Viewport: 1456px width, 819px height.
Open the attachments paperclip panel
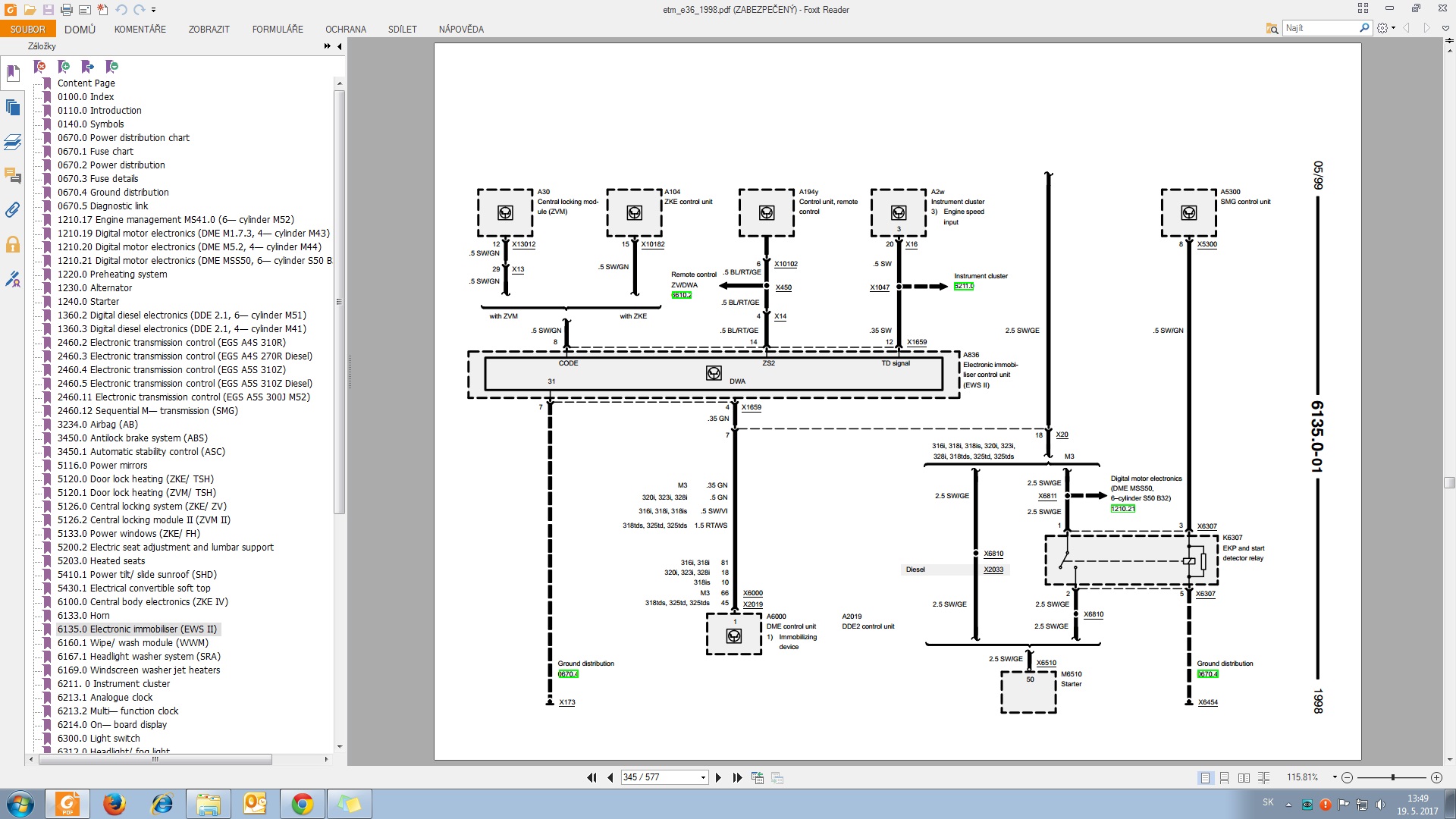point(13,210)
